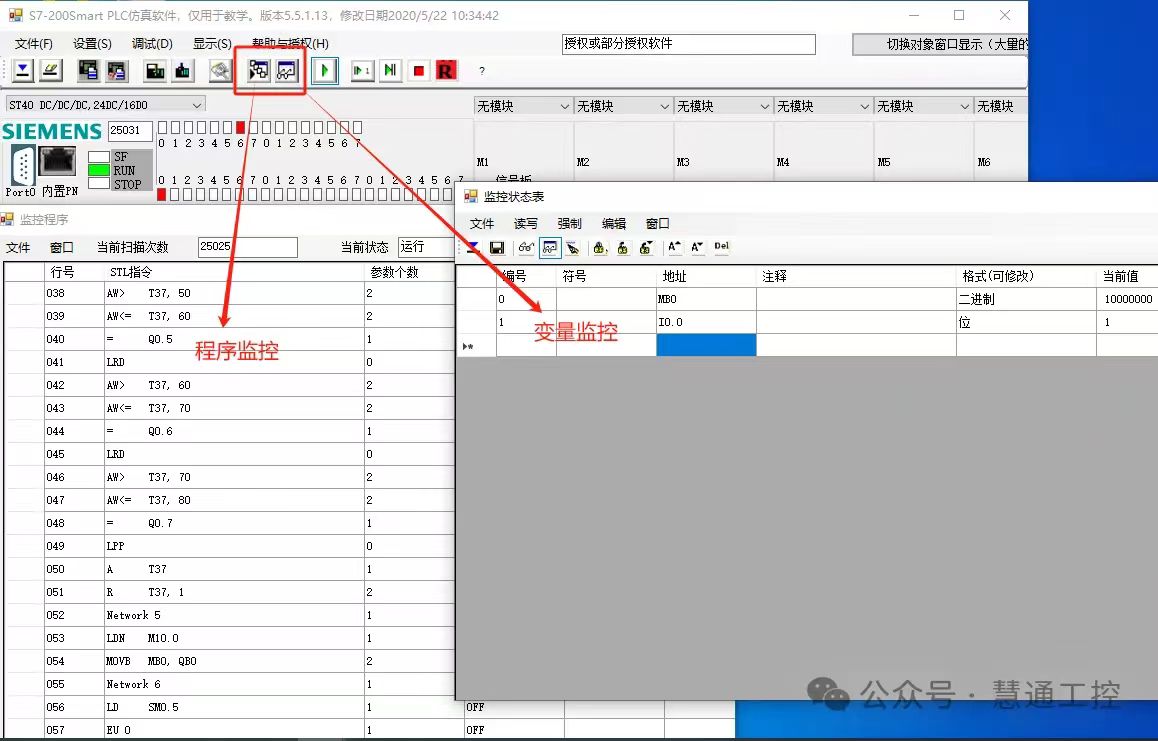
Task: Click the save floppy disk icon
Action: [497, 248]
